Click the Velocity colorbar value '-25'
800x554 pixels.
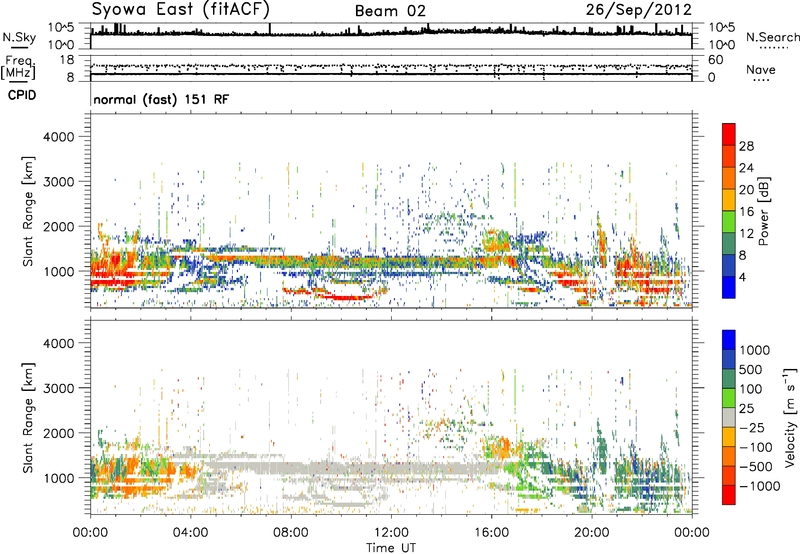[x=752, y=427]
